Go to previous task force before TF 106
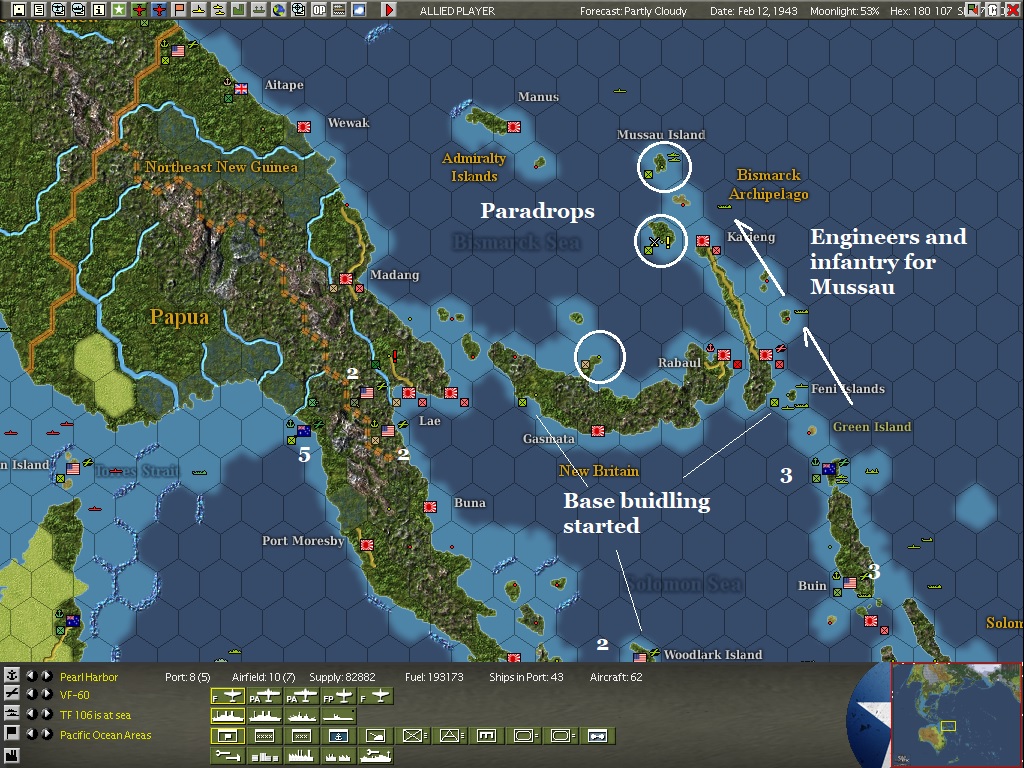 tap(31, 714)
